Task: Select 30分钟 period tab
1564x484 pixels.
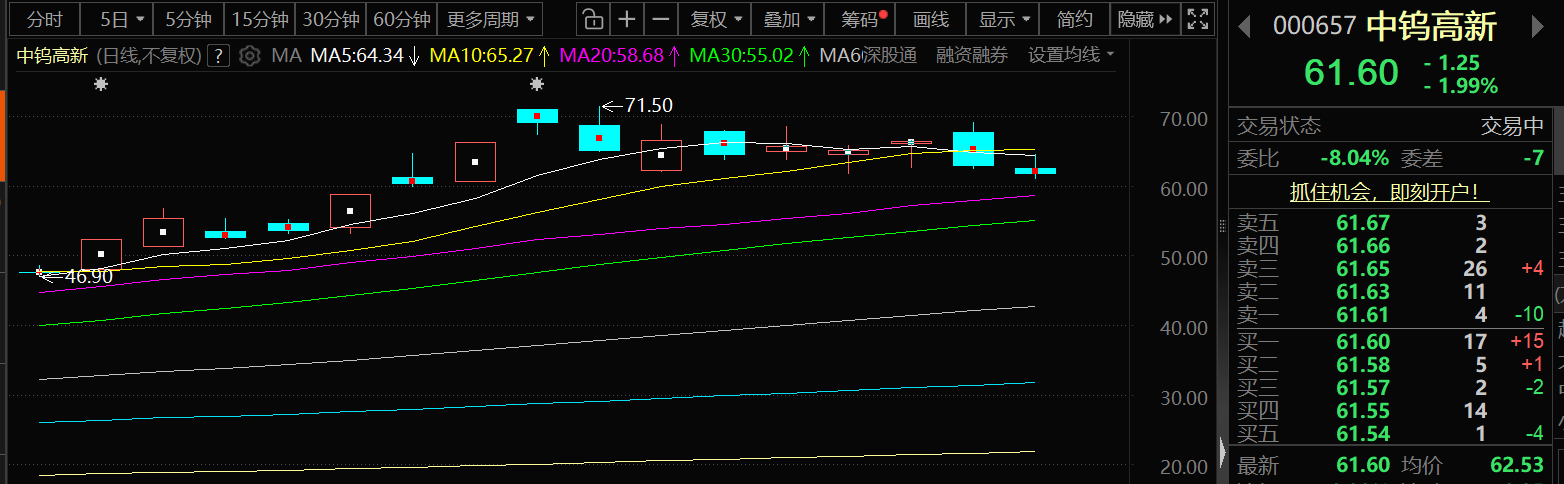Action: [x=331, y=19]
